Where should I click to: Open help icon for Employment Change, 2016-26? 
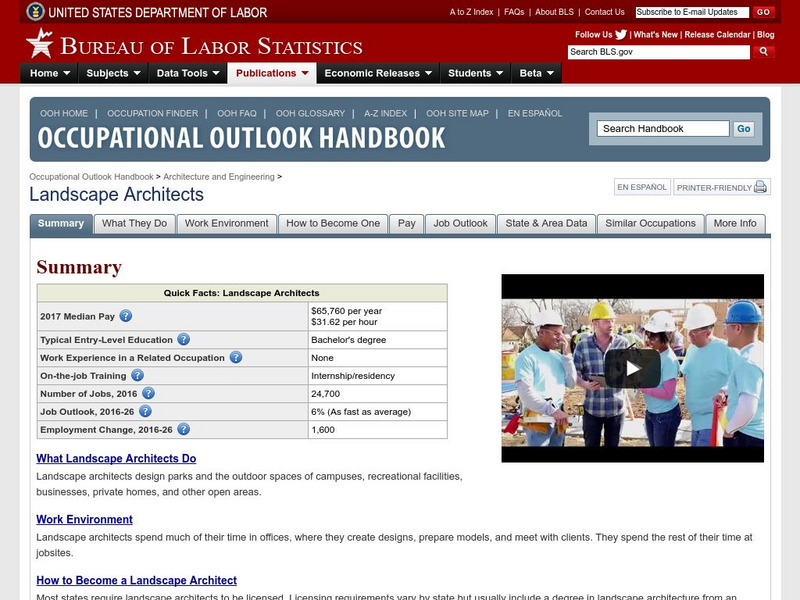coord(184,429)
